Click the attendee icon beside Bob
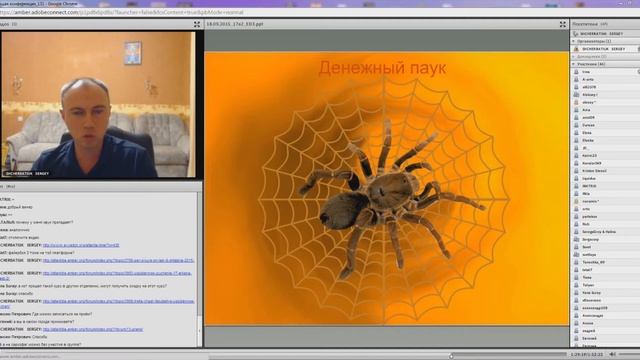The image size is (640, 360). tap(576, 224)
